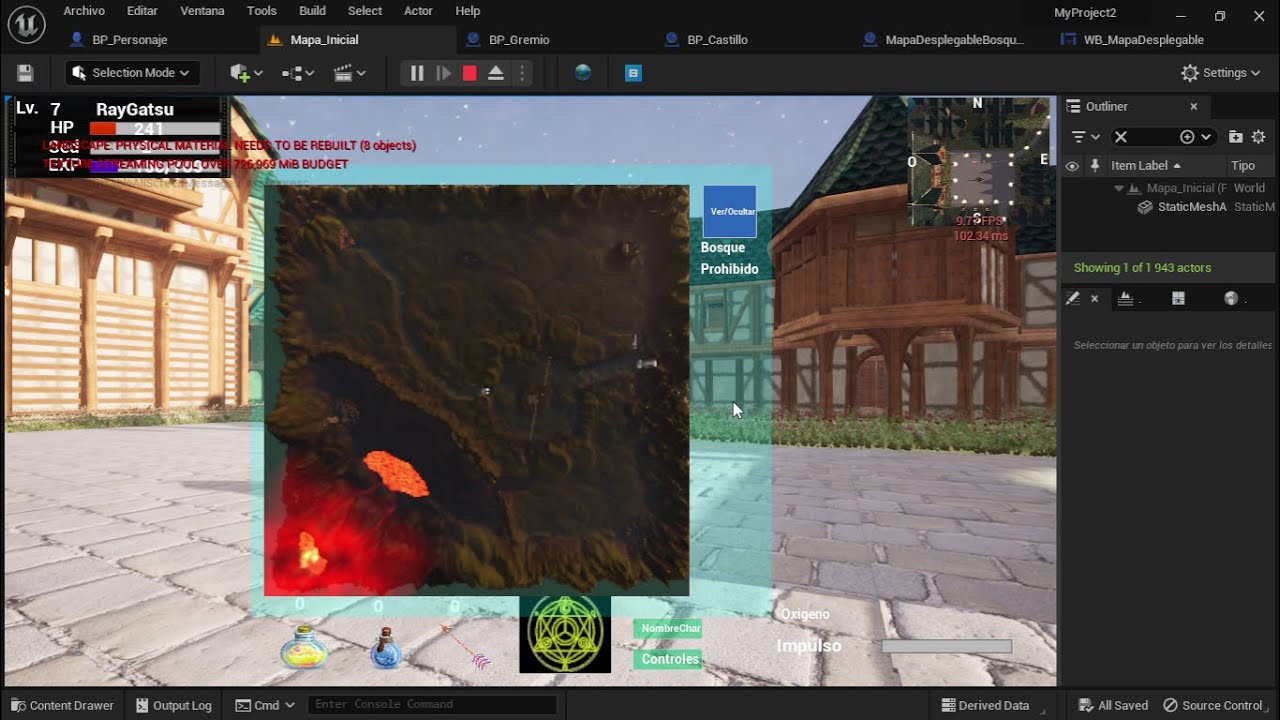Open the landscape panel tab icon
The width and height of the screenshot is (1280, 720).
tap(1125, 299)
